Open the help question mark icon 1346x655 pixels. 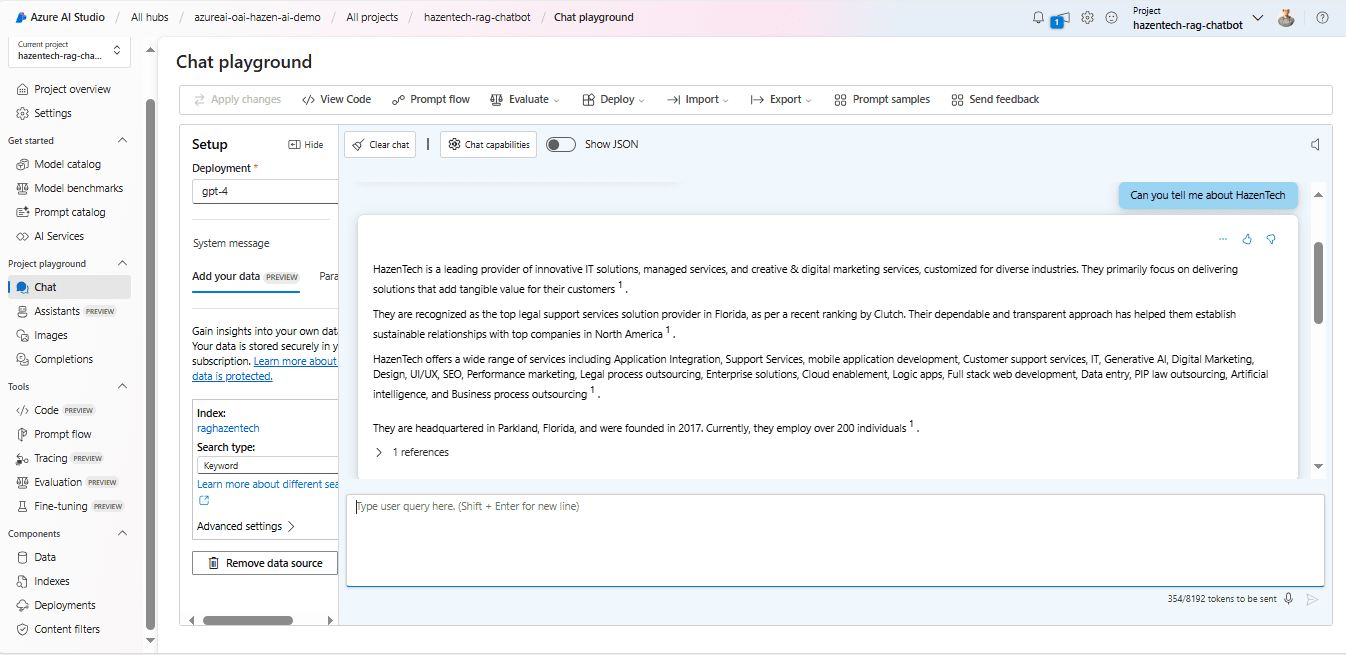1322,18
